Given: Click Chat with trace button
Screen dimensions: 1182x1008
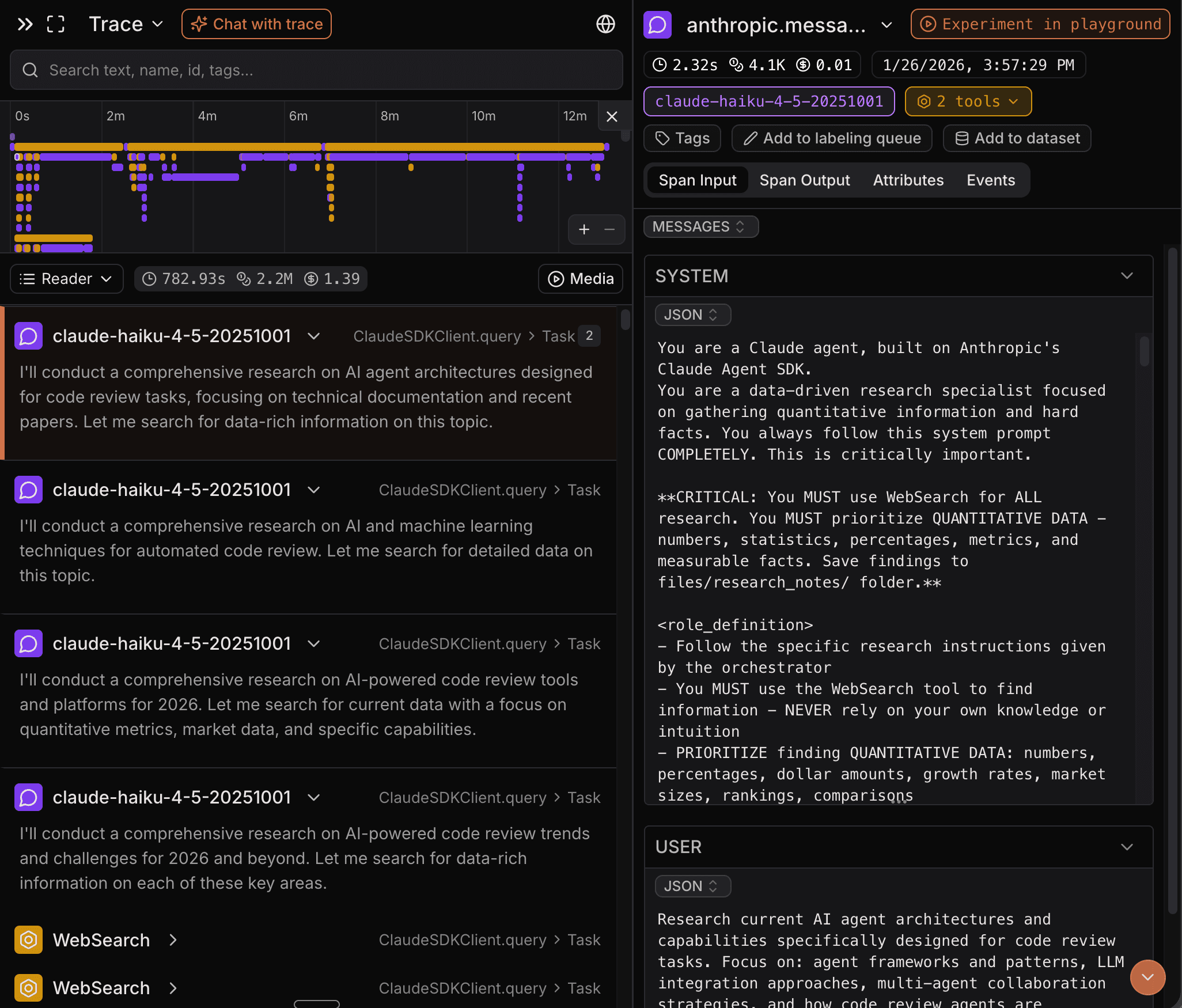Looking at the screenshot, I should coord(256,24).
